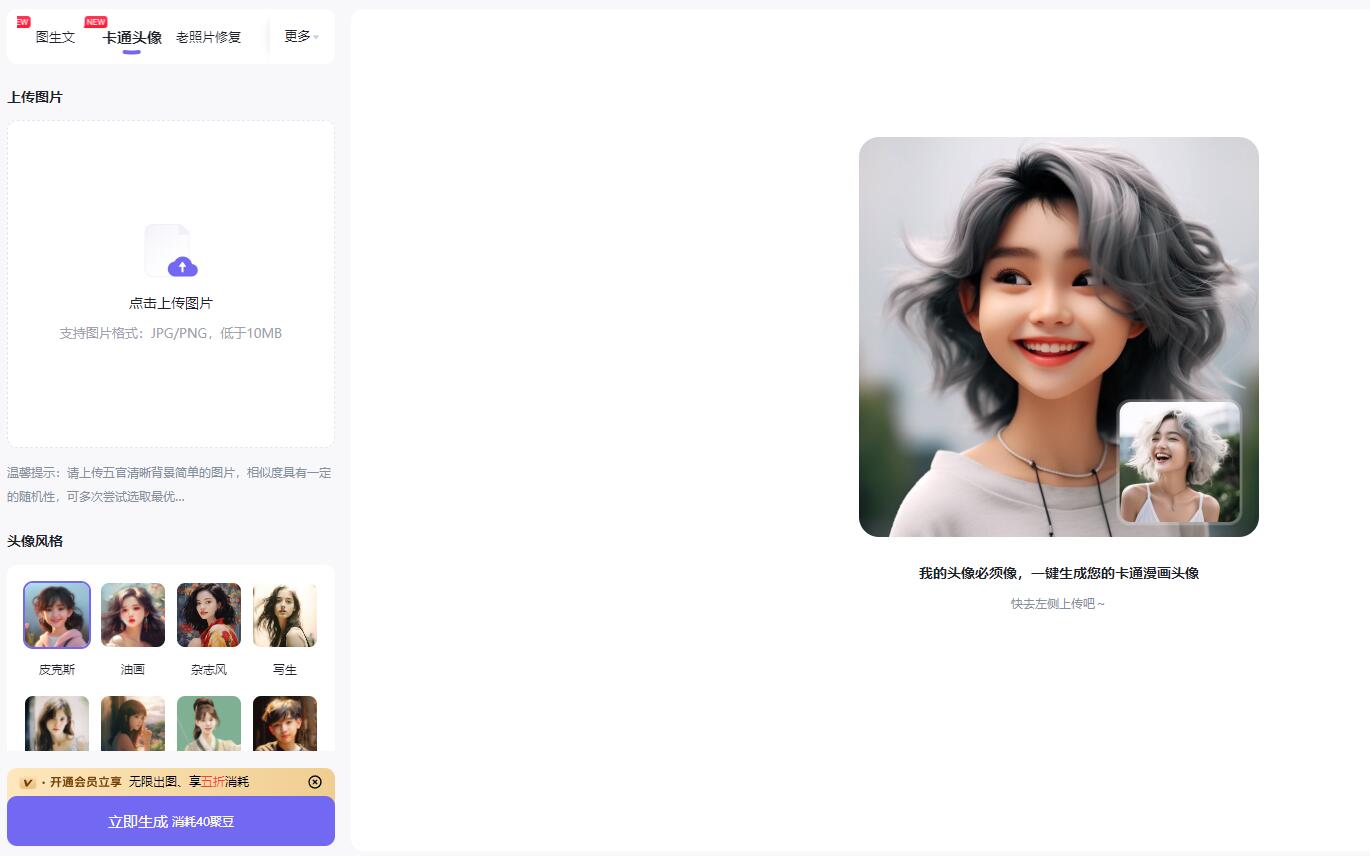The width and height of the screenshot is (1370, 856).
Task: Choose the boy portrait style in second row
Action: 285,724
